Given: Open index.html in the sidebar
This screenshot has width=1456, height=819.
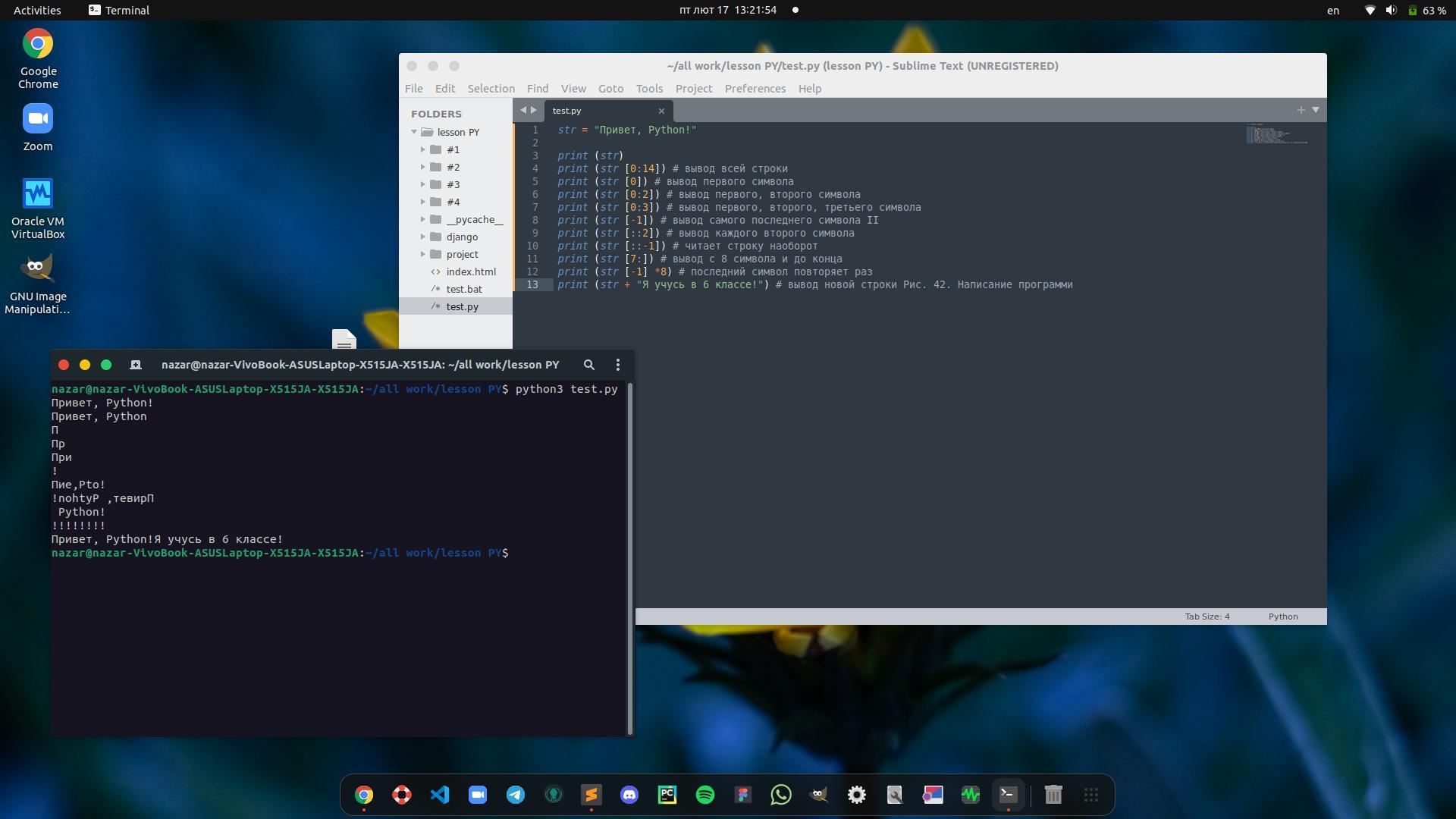Looking at the screenshot, I should point(470,271).
